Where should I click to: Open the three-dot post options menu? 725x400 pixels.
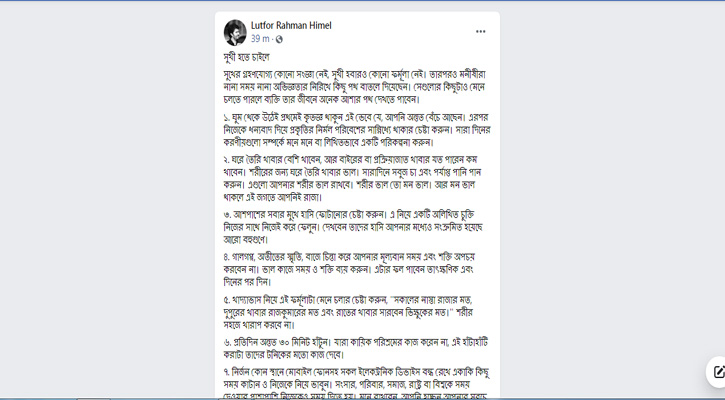pyautogui.click(x=480, y=31)
